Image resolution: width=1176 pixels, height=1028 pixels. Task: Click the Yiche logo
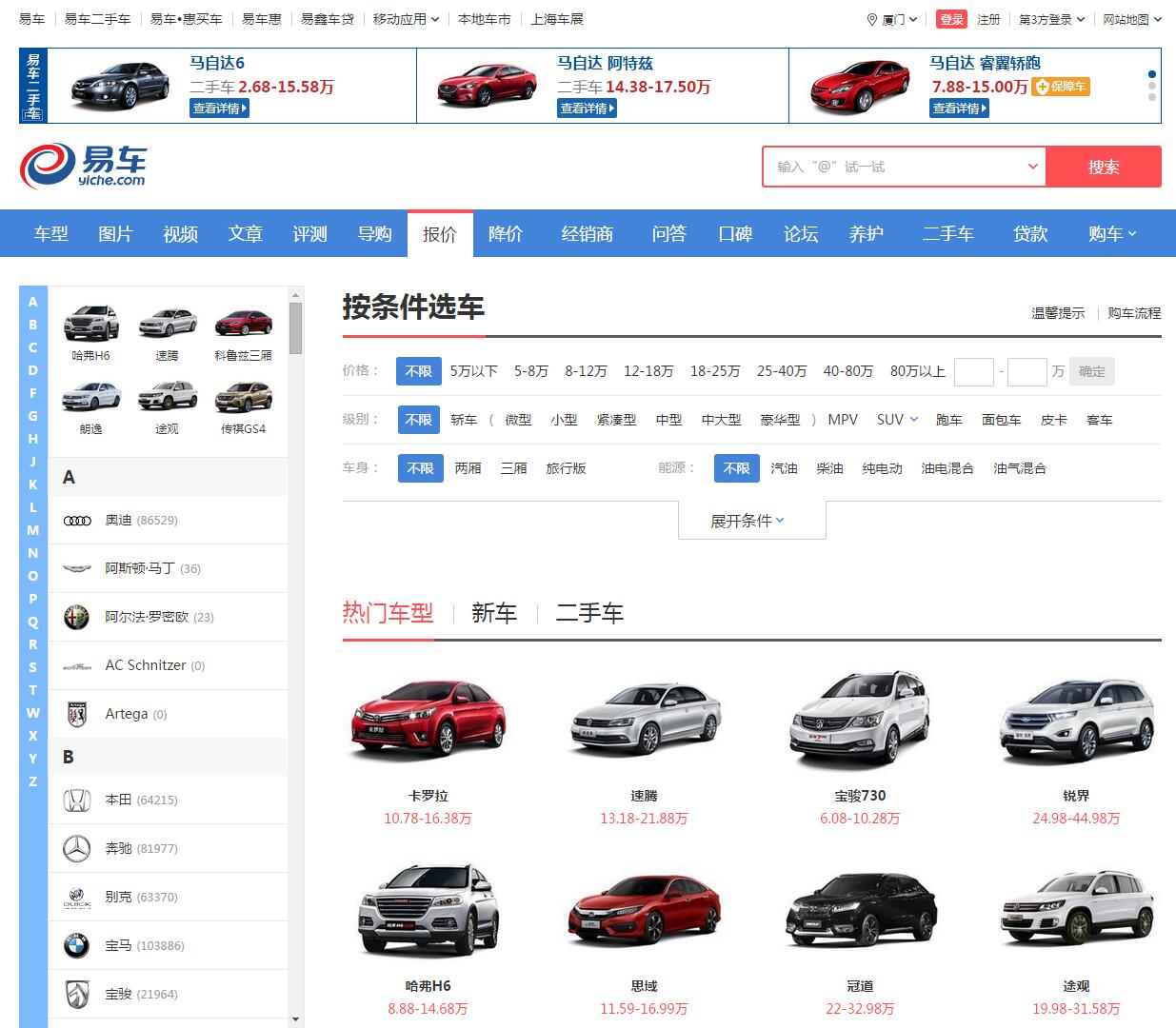click(x=83, y=167)
